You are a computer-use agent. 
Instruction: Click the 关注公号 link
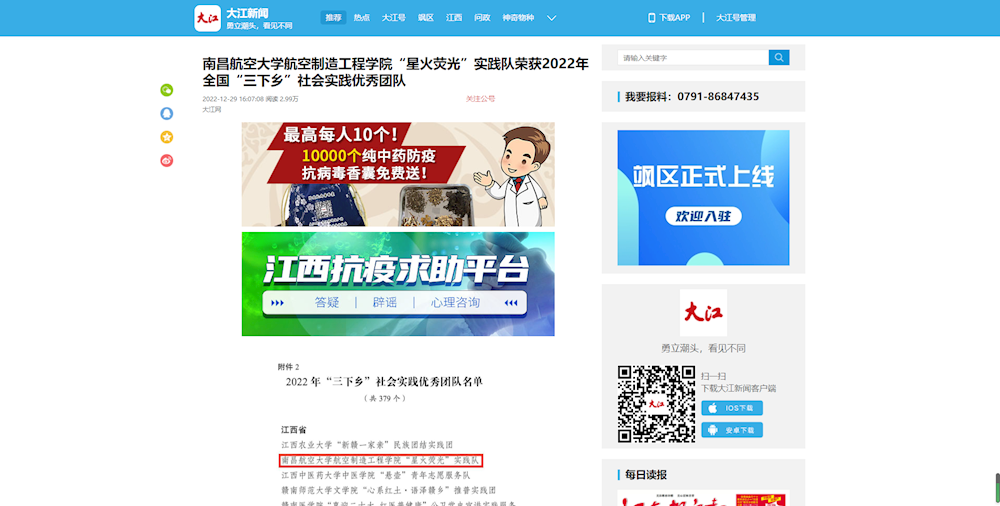coord(480,99)
